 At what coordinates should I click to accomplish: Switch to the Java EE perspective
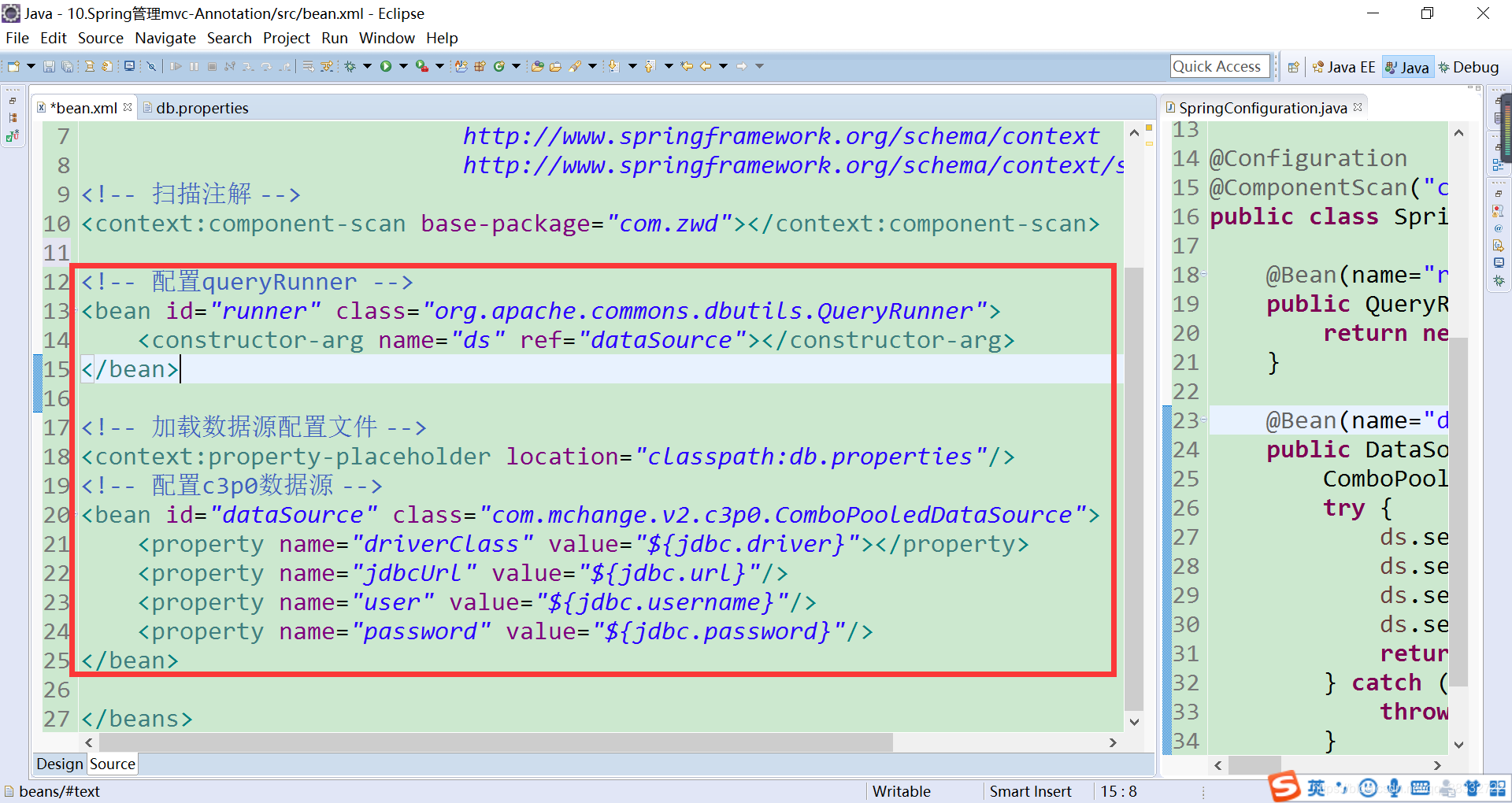pyautogui.click(x=1344, y=67)
